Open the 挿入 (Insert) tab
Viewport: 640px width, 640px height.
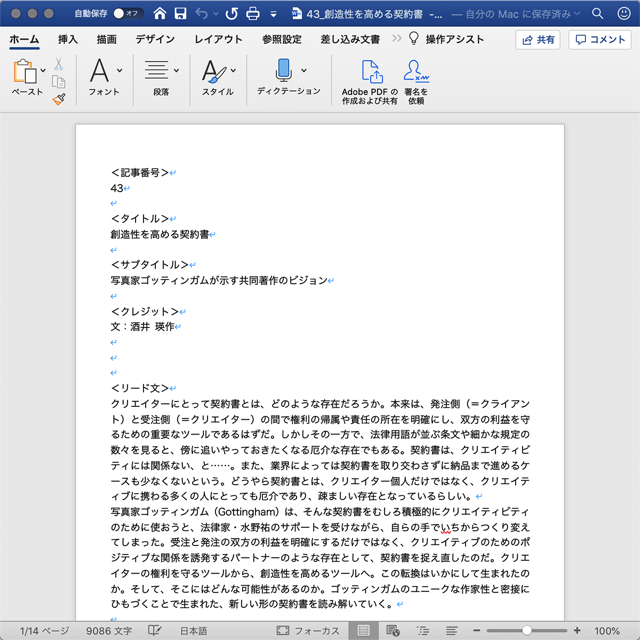(x=68, y=40)
